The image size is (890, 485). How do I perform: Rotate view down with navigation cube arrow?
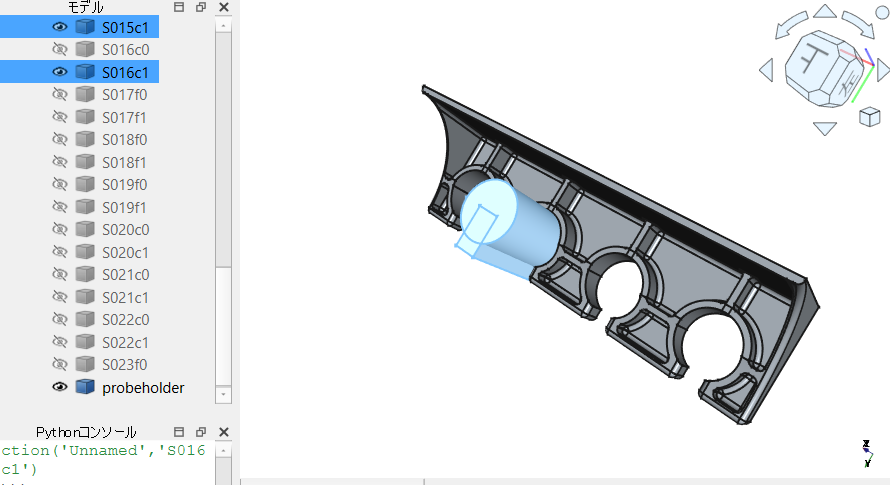coord(825,128)
